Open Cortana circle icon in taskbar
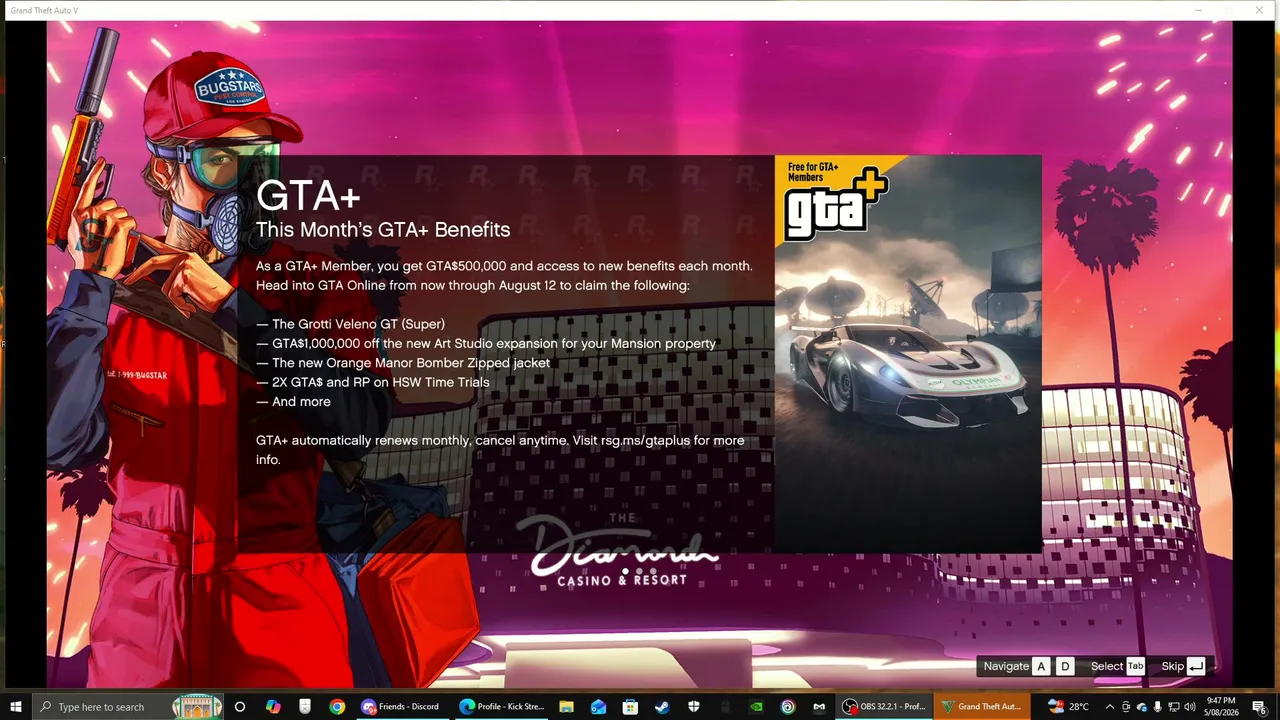Viewport: 1280px width, 720px height. 240,707
